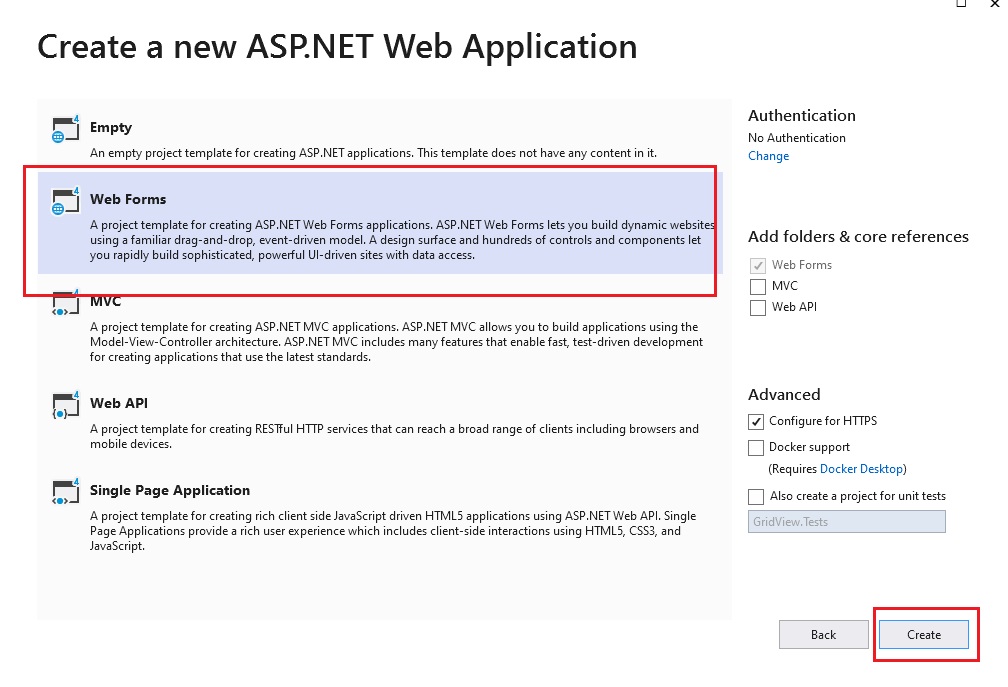This screenshot has width=1008, height=687.
Task: Click the greyed Web Forms references checkbox
Action: click(x=758, y=265)
